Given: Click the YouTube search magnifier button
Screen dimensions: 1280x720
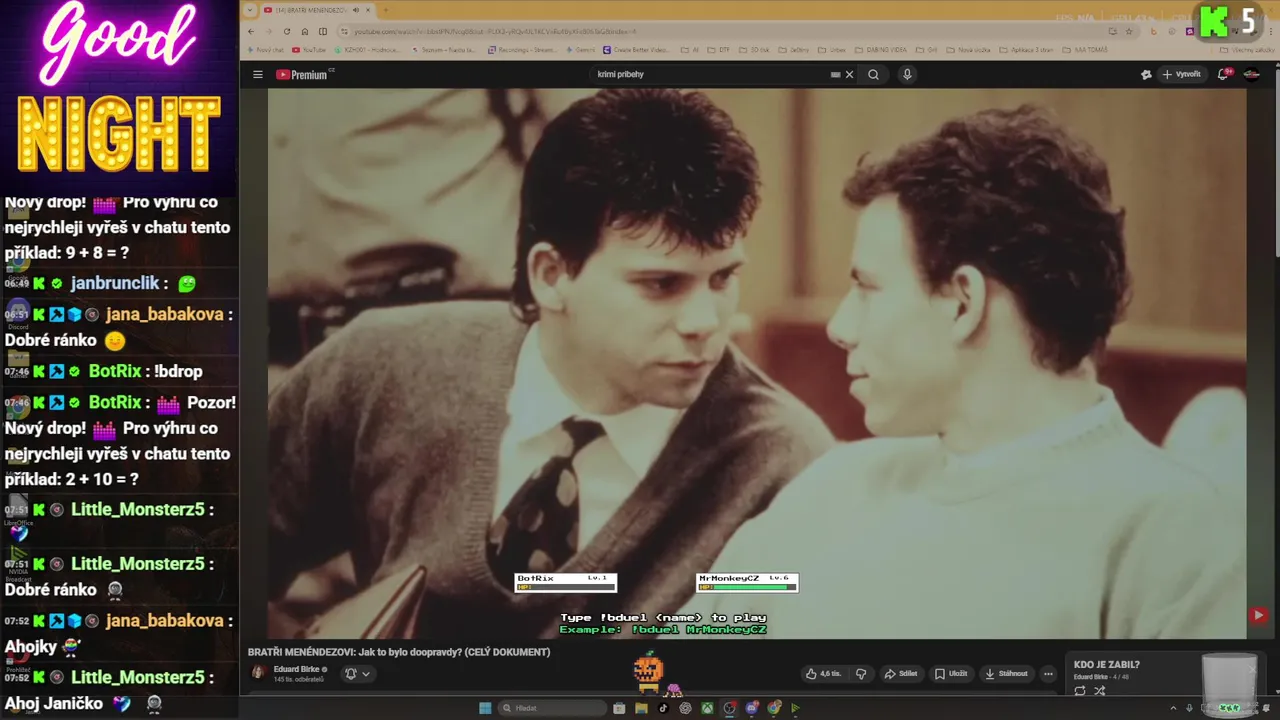Looking at the screenshot, I should pyautogui.click(x=873, y=74).
